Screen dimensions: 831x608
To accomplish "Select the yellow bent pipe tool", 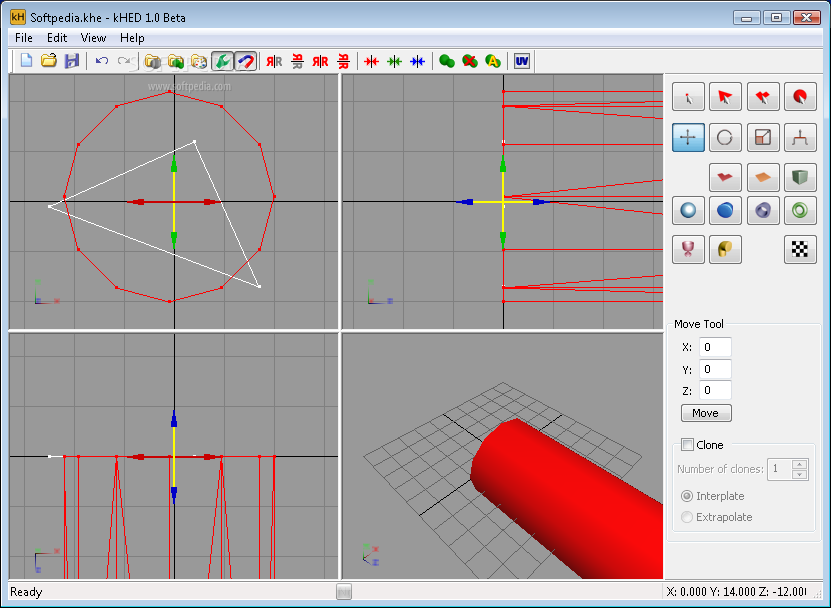I will pyautogui.click(x=725, y=249).
